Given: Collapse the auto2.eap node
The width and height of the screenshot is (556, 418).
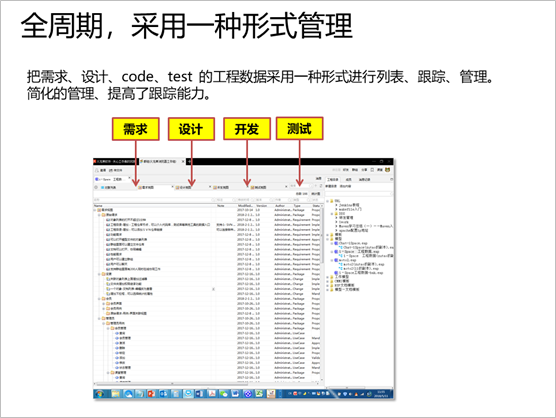Looking at the screenshot, I should (332, 260).
